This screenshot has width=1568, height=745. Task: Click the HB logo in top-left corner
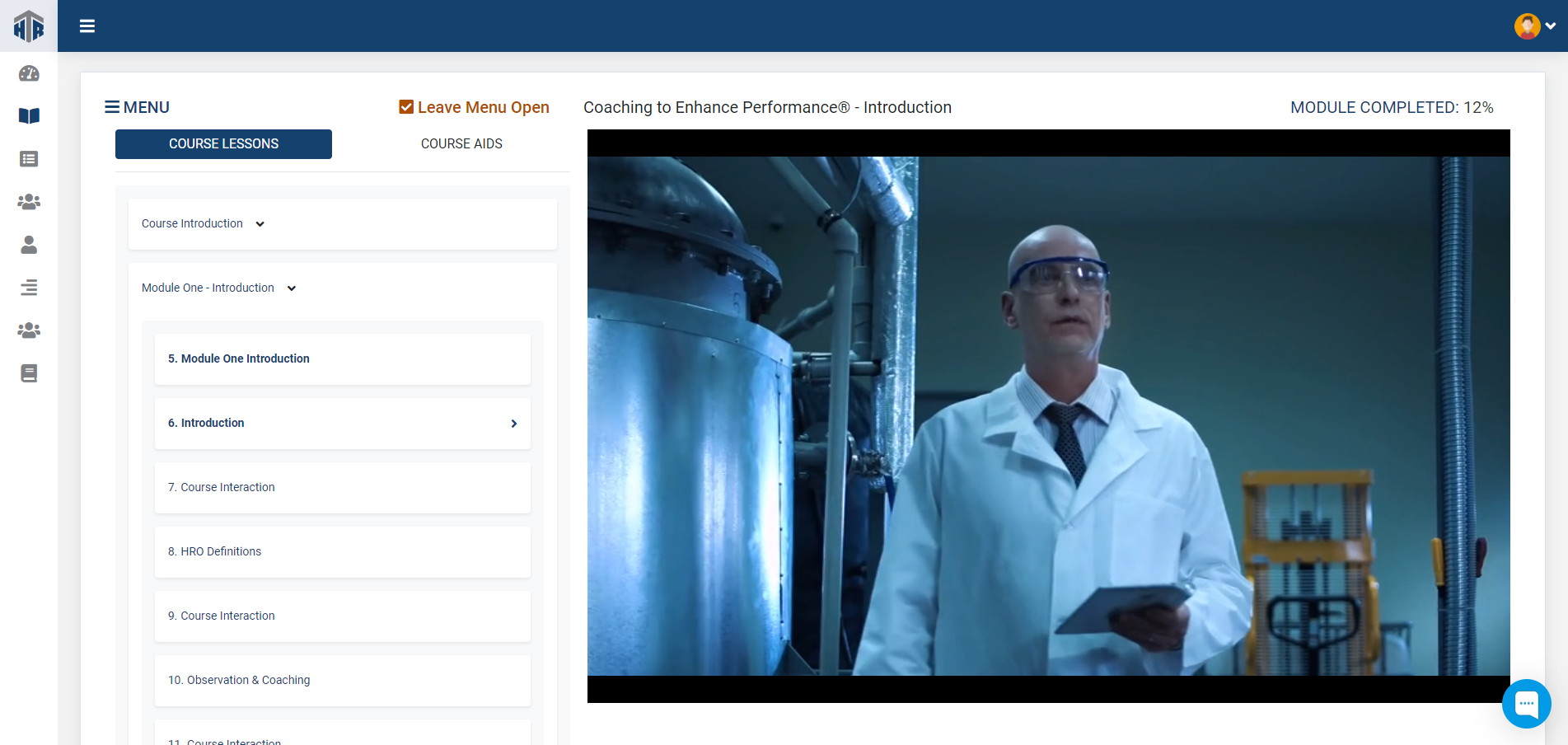[29, 26]
